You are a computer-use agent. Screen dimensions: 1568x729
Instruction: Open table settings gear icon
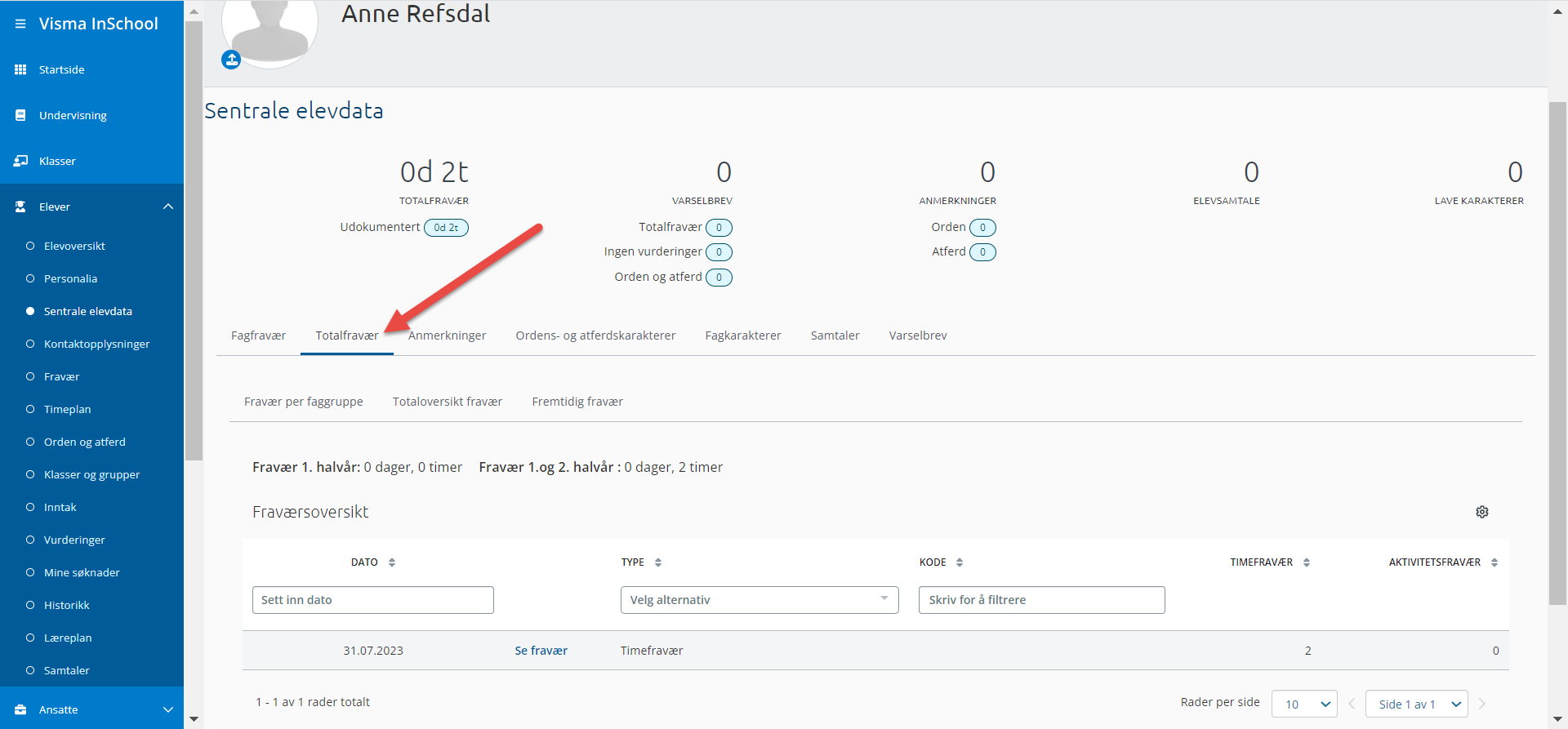[x=1482, y=512]
